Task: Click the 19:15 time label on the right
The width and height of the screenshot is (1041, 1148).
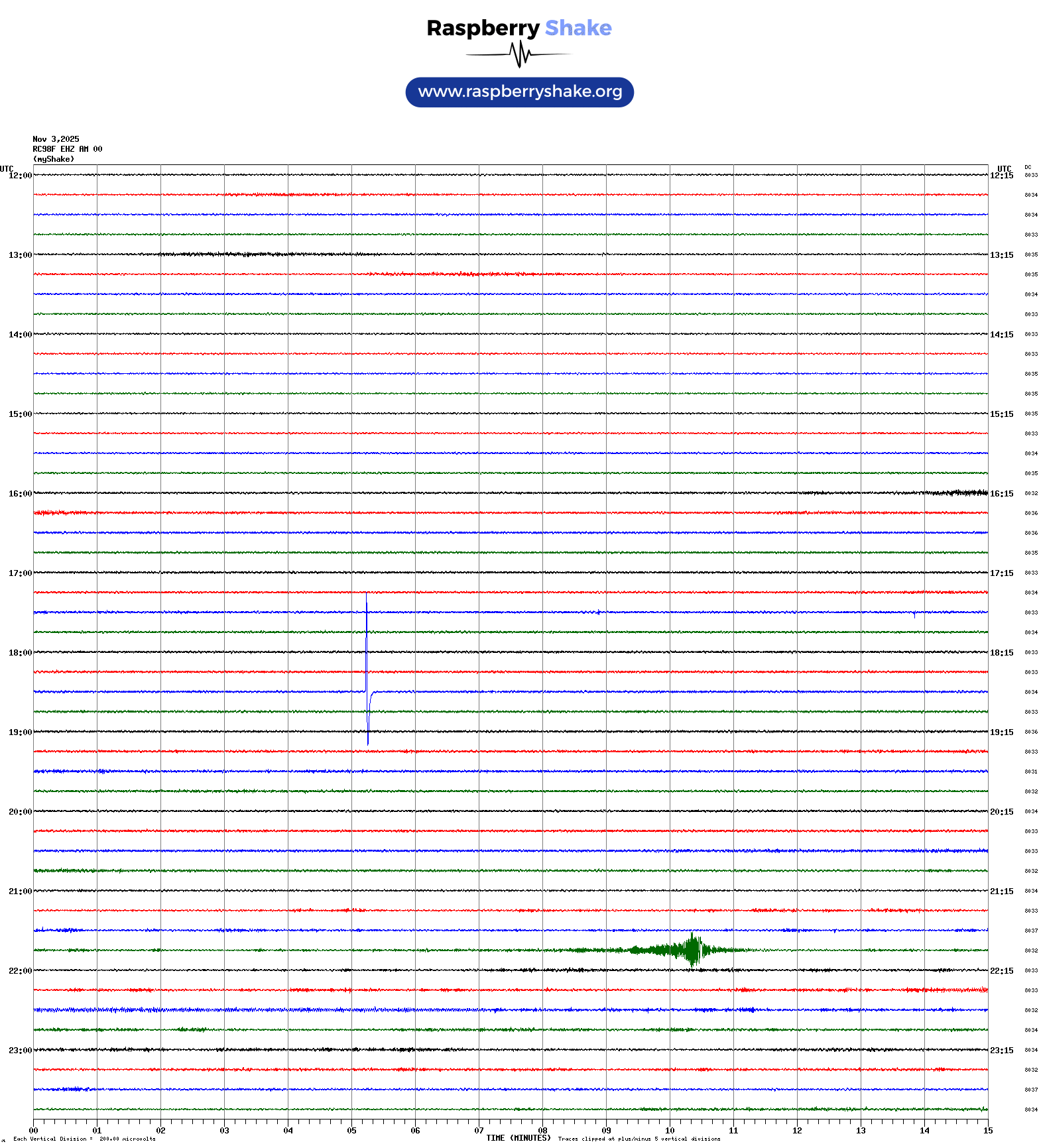Action: pos(1001,732)
